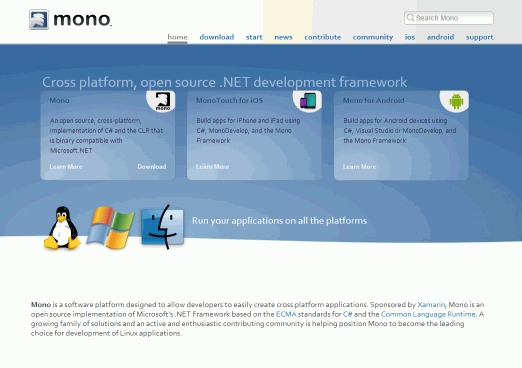
Task: Focus the Search Mono input field
Action: coord(449,18)
